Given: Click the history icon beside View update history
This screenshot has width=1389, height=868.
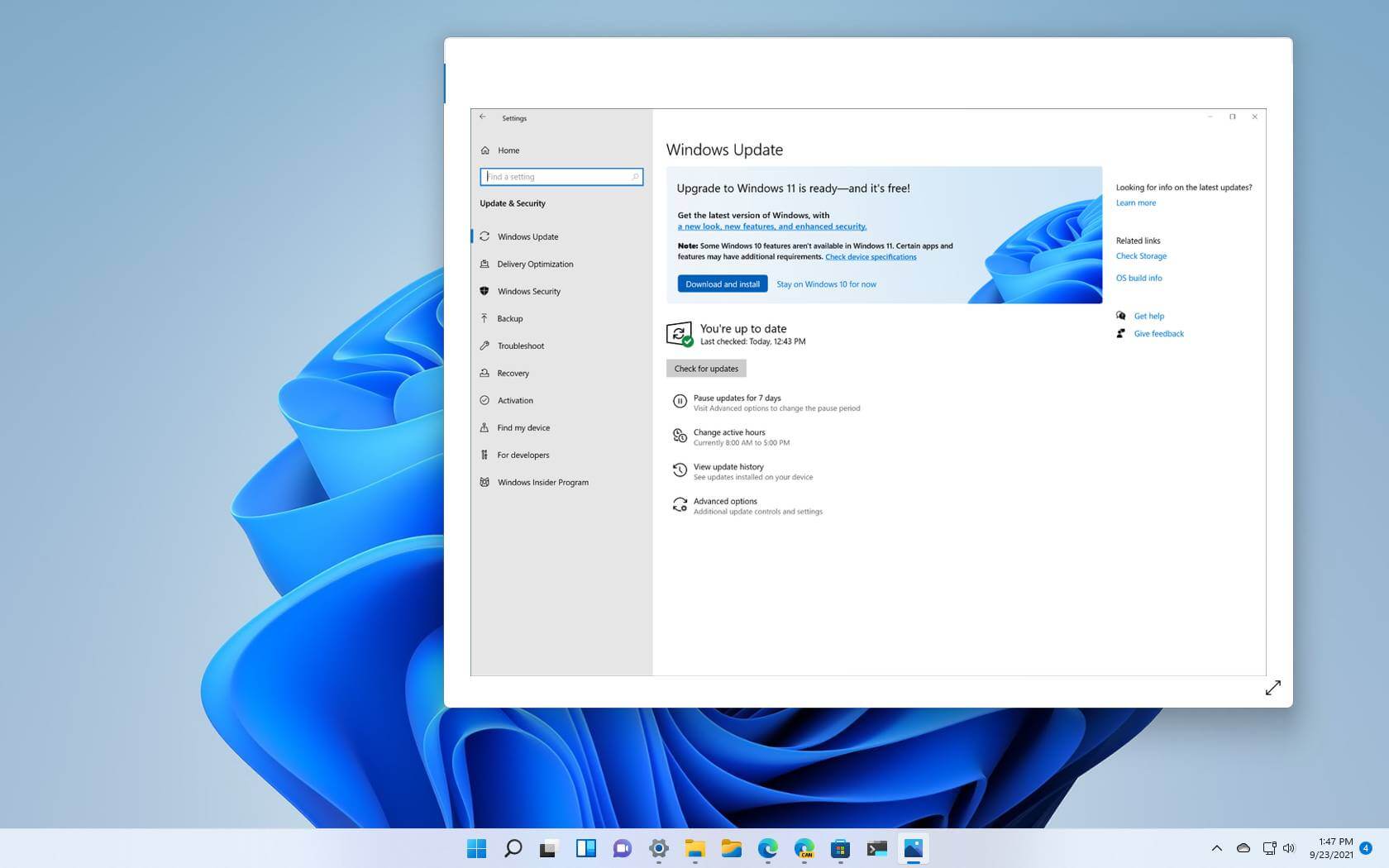Looking at the screenshot, I should click(680, 470).
